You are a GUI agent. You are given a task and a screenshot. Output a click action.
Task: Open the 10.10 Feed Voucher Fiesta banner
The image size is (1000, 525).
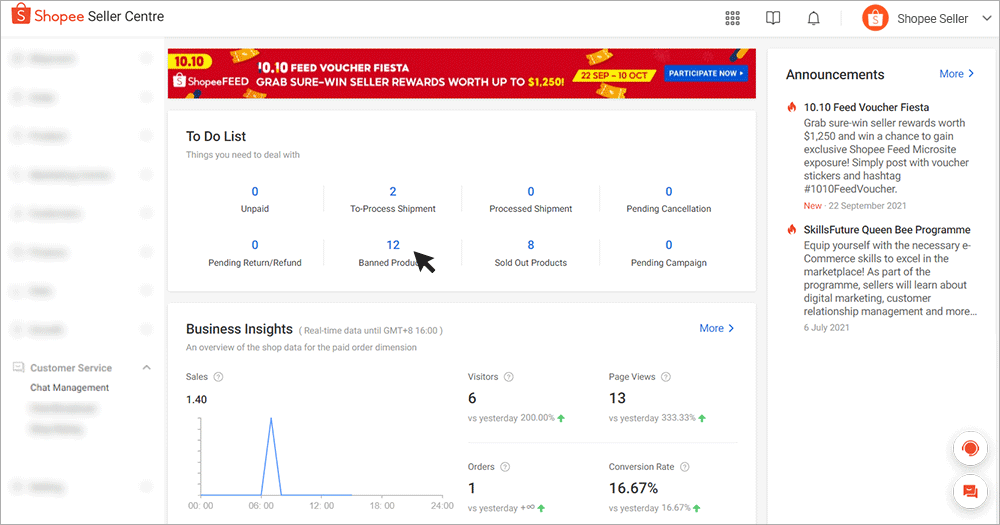coord(462,73)
